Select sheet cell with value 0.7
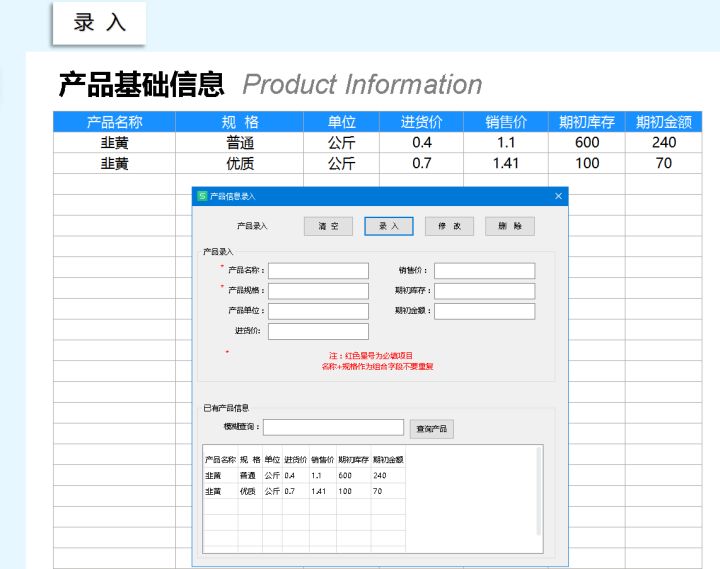The image size is (720, 569). pyautogui.click(x=422, y=163)
